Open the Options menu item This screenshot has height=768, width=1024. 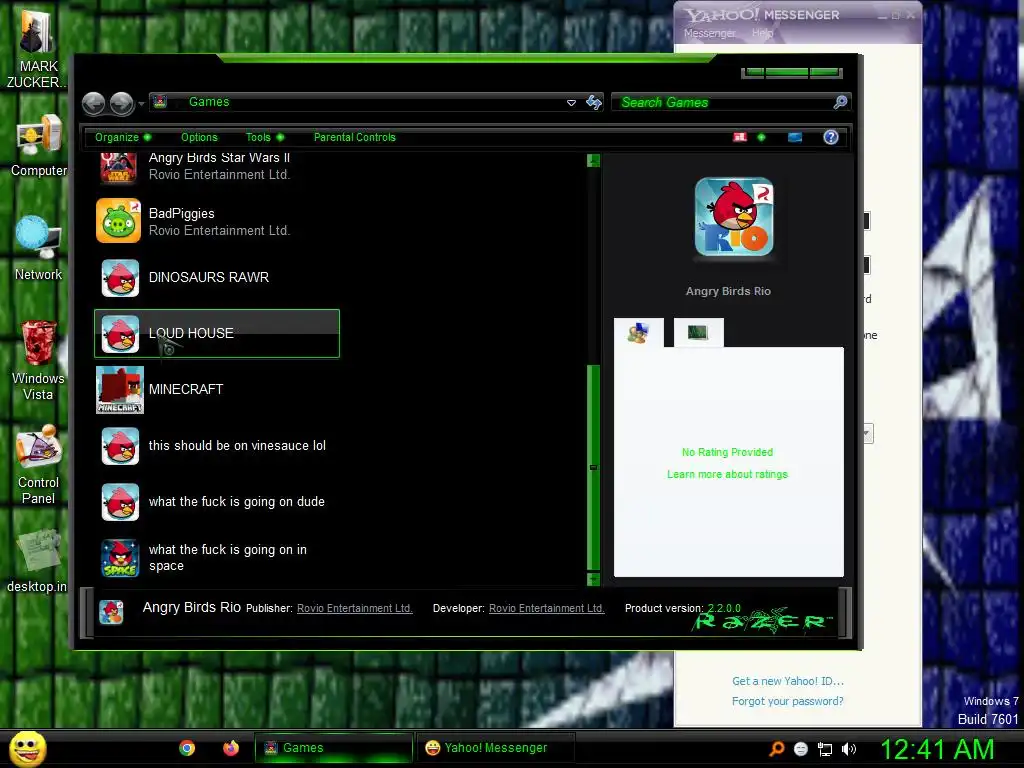pos(199,137)
